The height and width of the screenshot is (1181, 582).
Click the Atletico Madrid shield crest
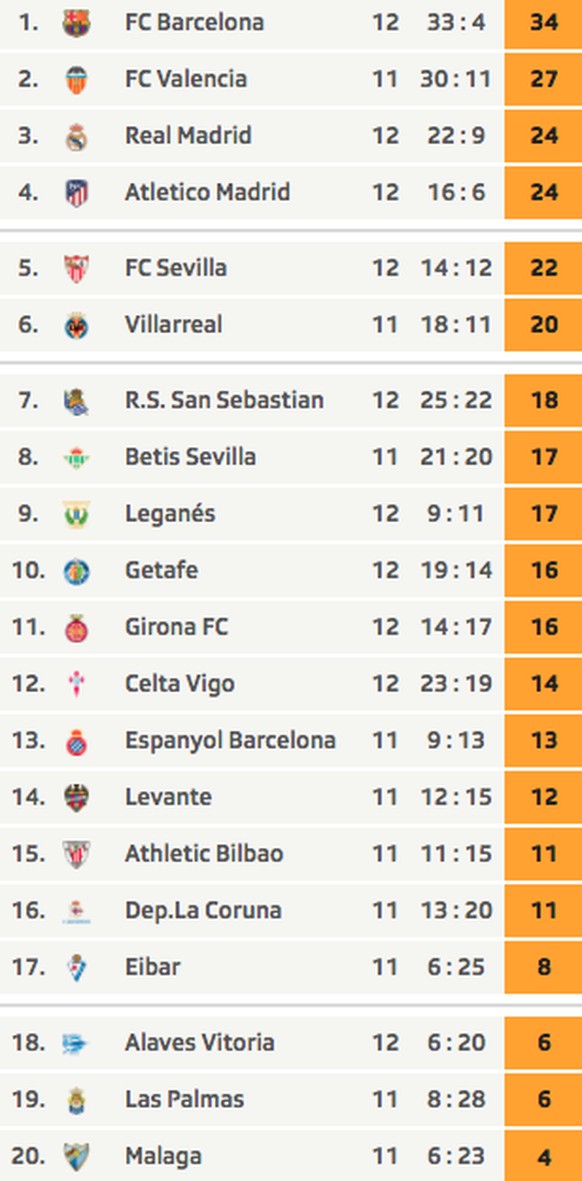(77, 194)
